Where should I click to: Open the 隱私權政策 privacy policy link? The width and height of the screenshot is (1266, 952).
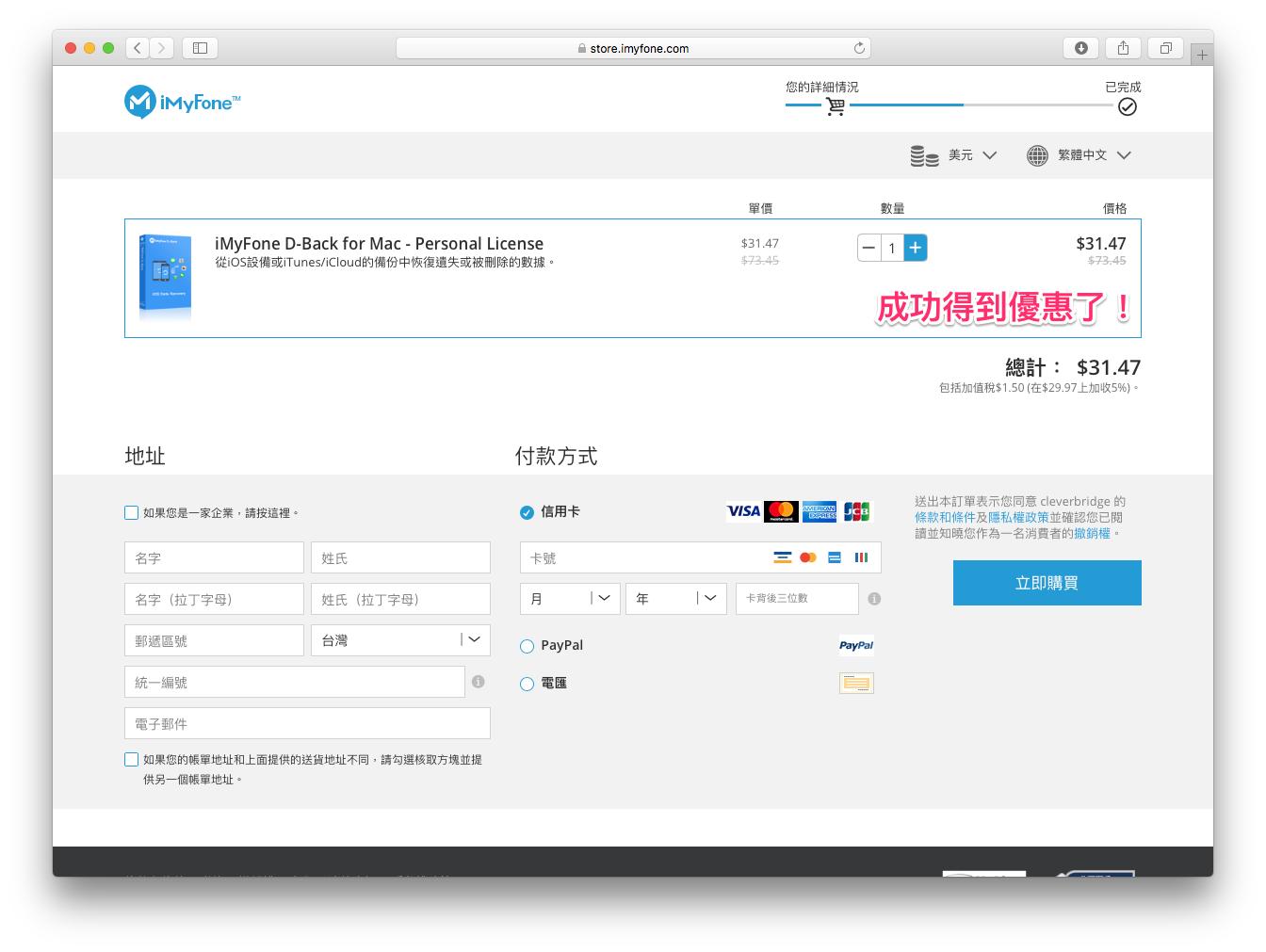pyautogui.click(x=1018, y=517)
